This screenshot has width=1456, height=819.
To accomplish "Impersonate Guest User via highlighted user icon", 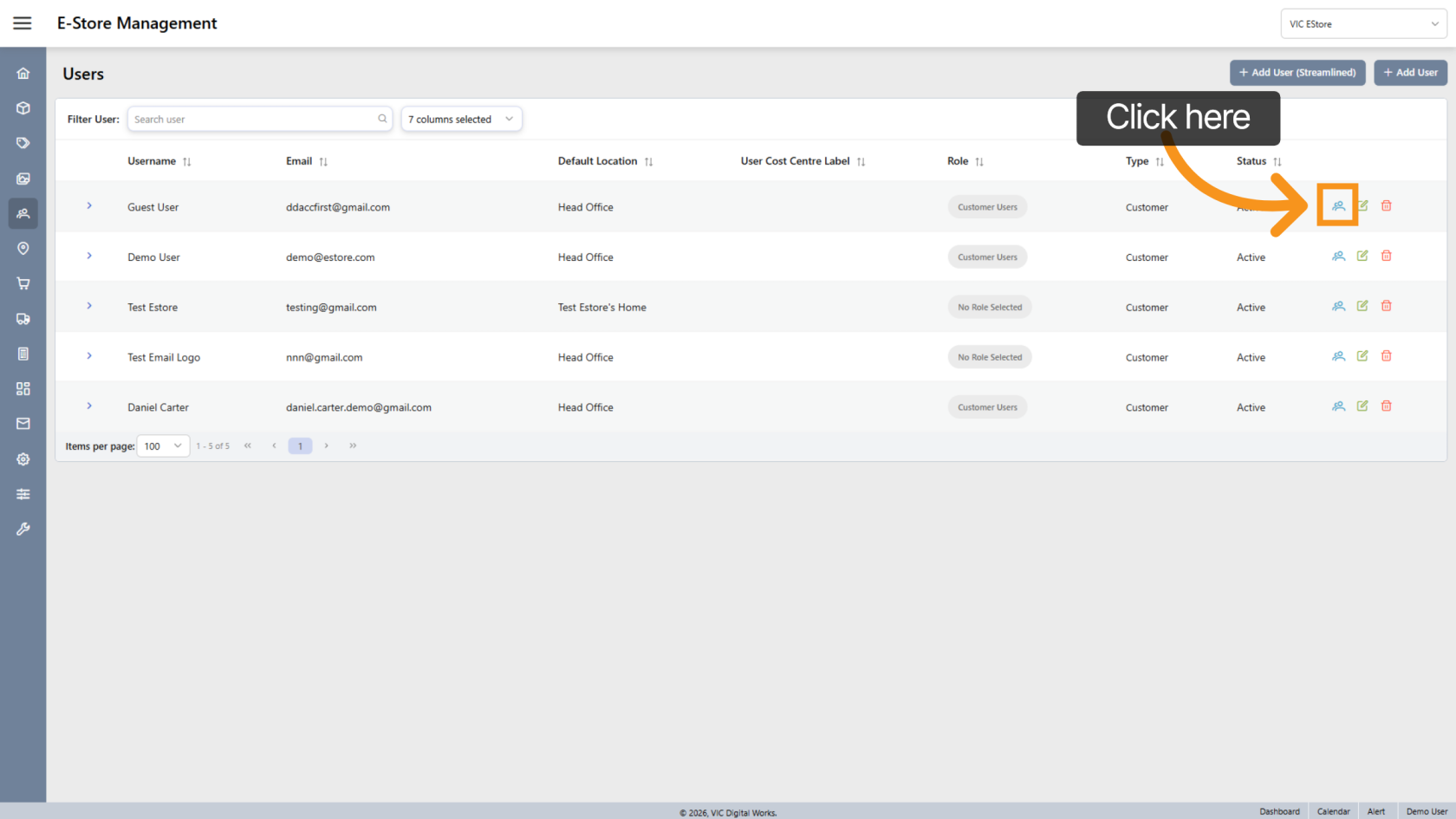I will tap(1337, 205).
